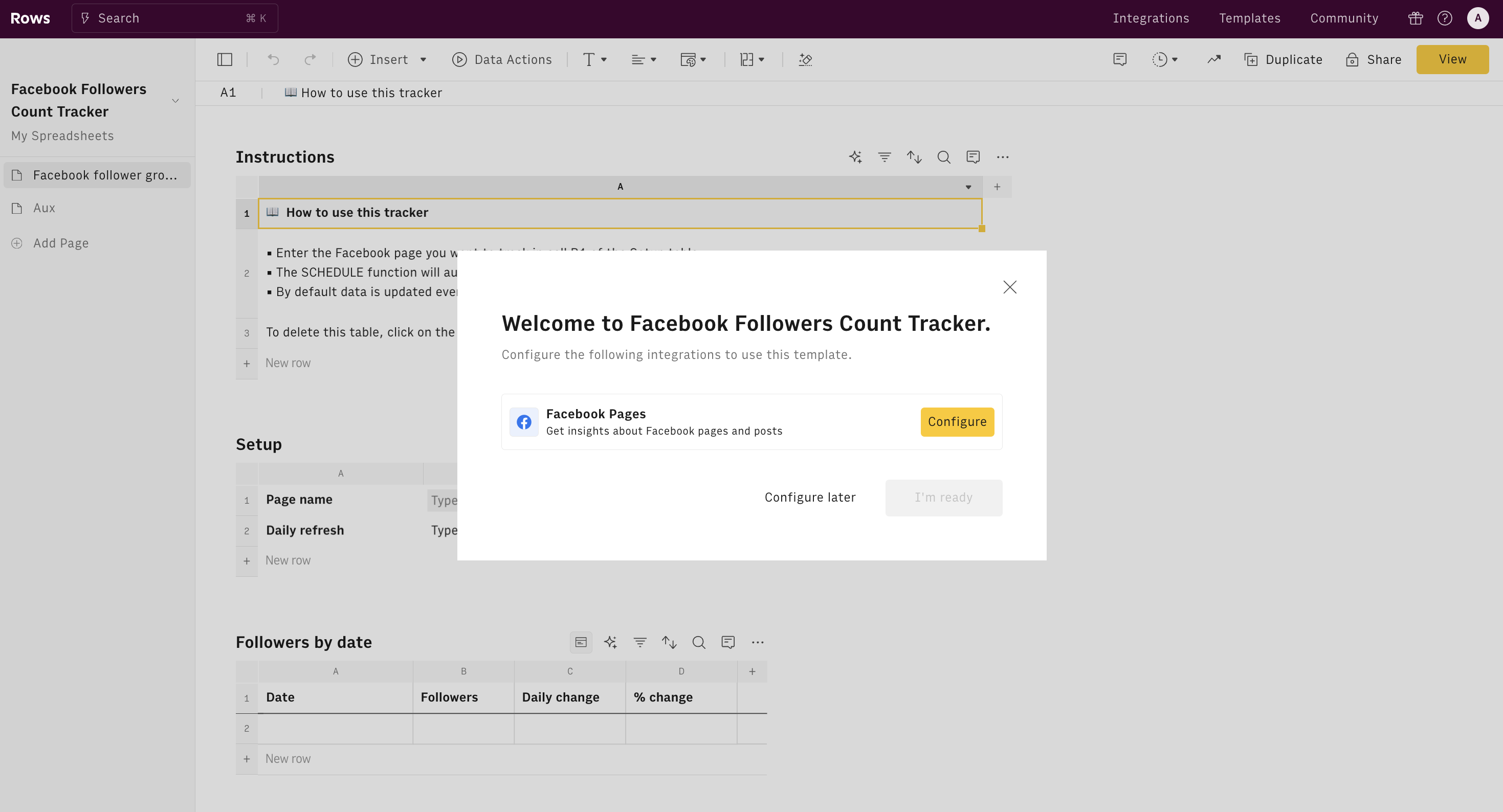Viewport: 1503px width, 812px height.
Task: Open the history clock dropdown
Action: pyautogui.click(x=1165, y=59)
